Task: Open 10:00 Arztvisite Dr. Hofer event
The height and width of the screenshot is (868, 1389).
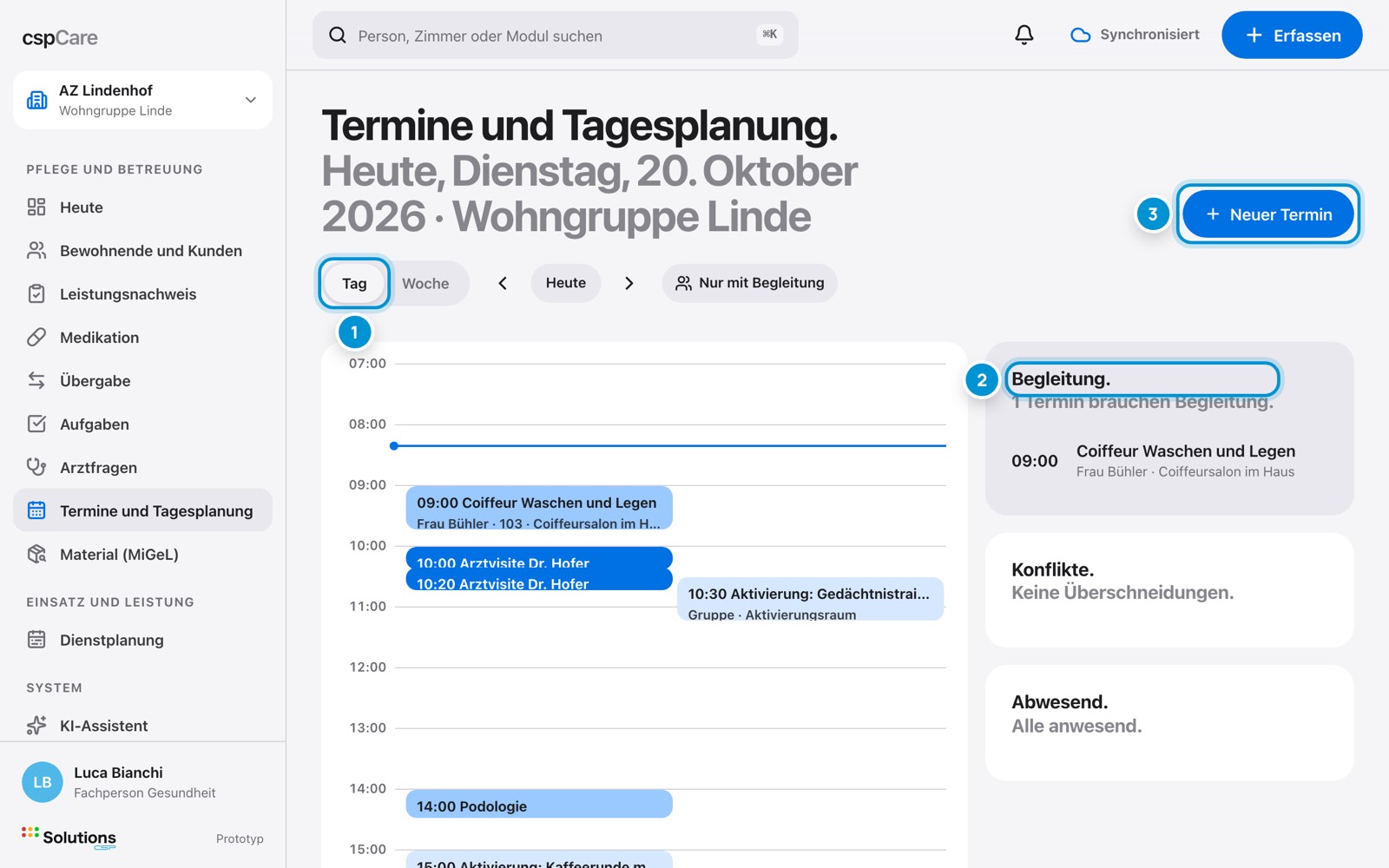Action: [539, 558]
